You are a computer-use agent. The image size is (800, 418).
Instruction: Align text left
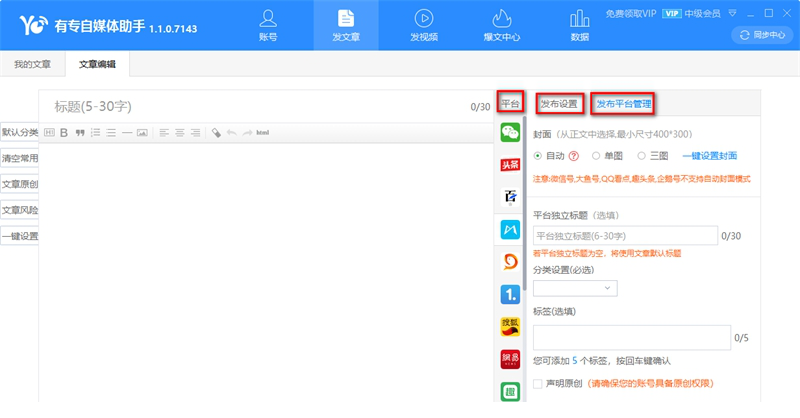(x=164, y=133)
